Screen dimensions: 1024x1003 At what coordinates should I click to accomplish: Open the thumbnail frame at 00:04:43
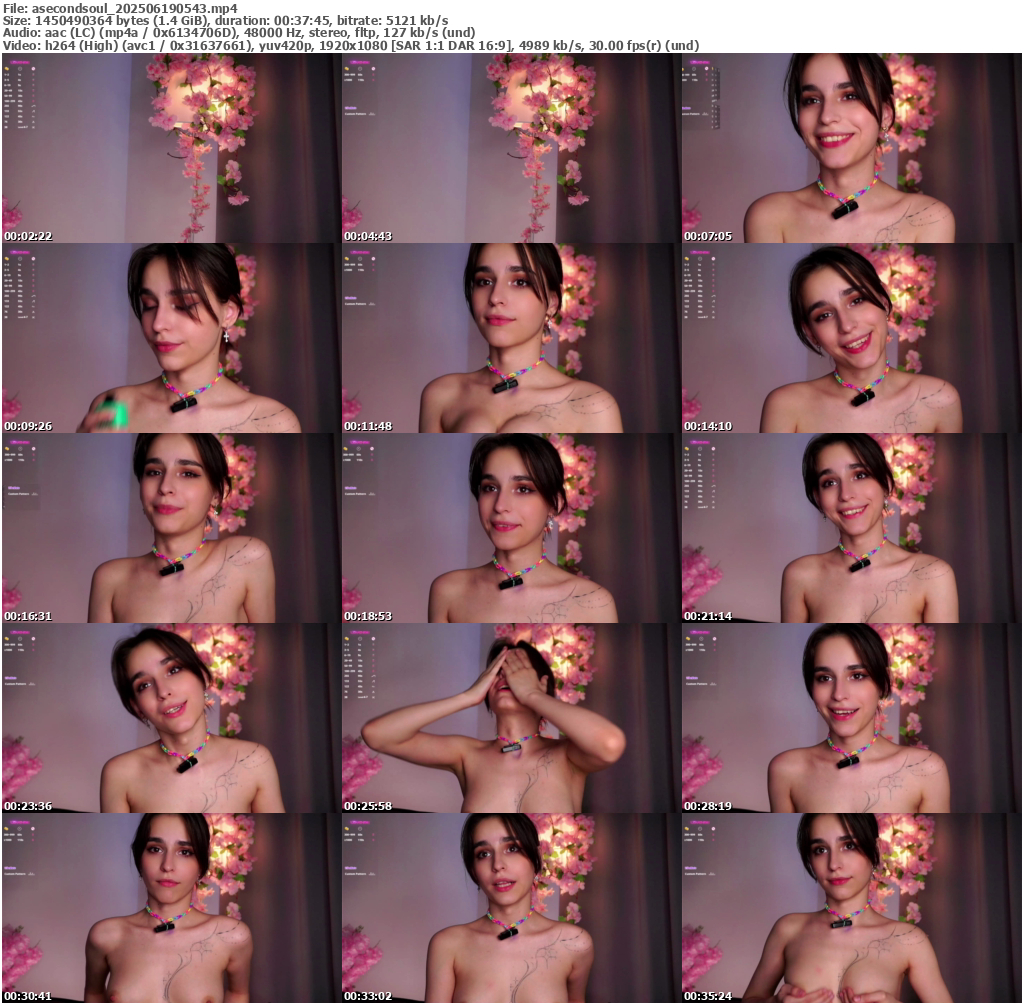point(511,148)
